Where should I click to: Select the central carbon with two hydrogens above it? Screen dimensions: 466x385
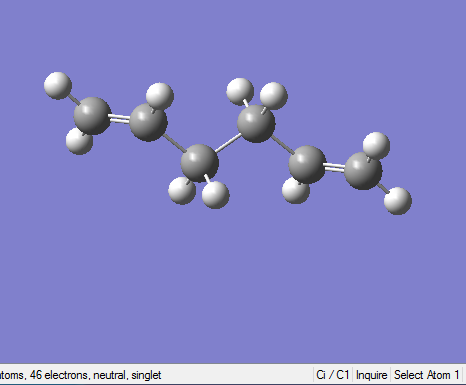[256, 124]
